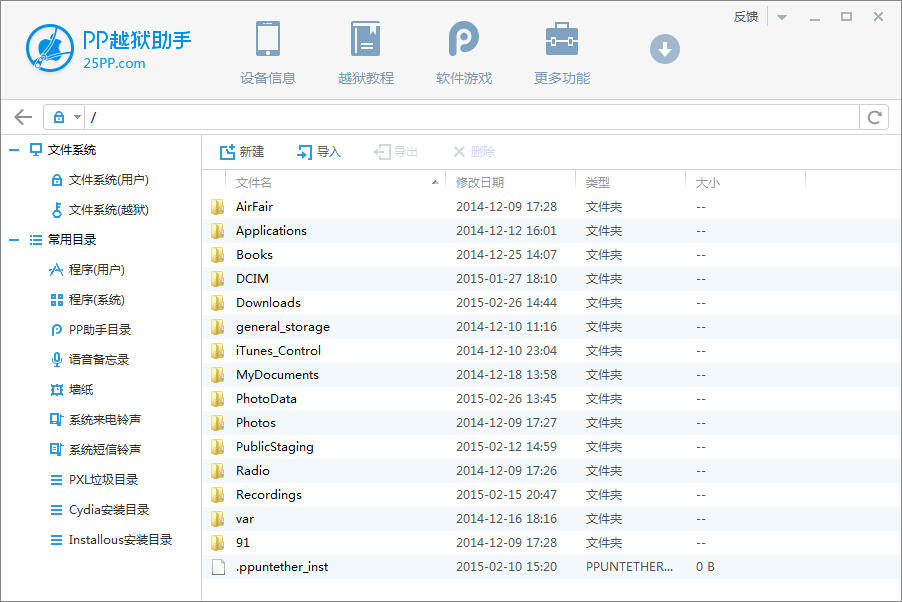Click the download circle icon in the header

(x=664, y=48)
